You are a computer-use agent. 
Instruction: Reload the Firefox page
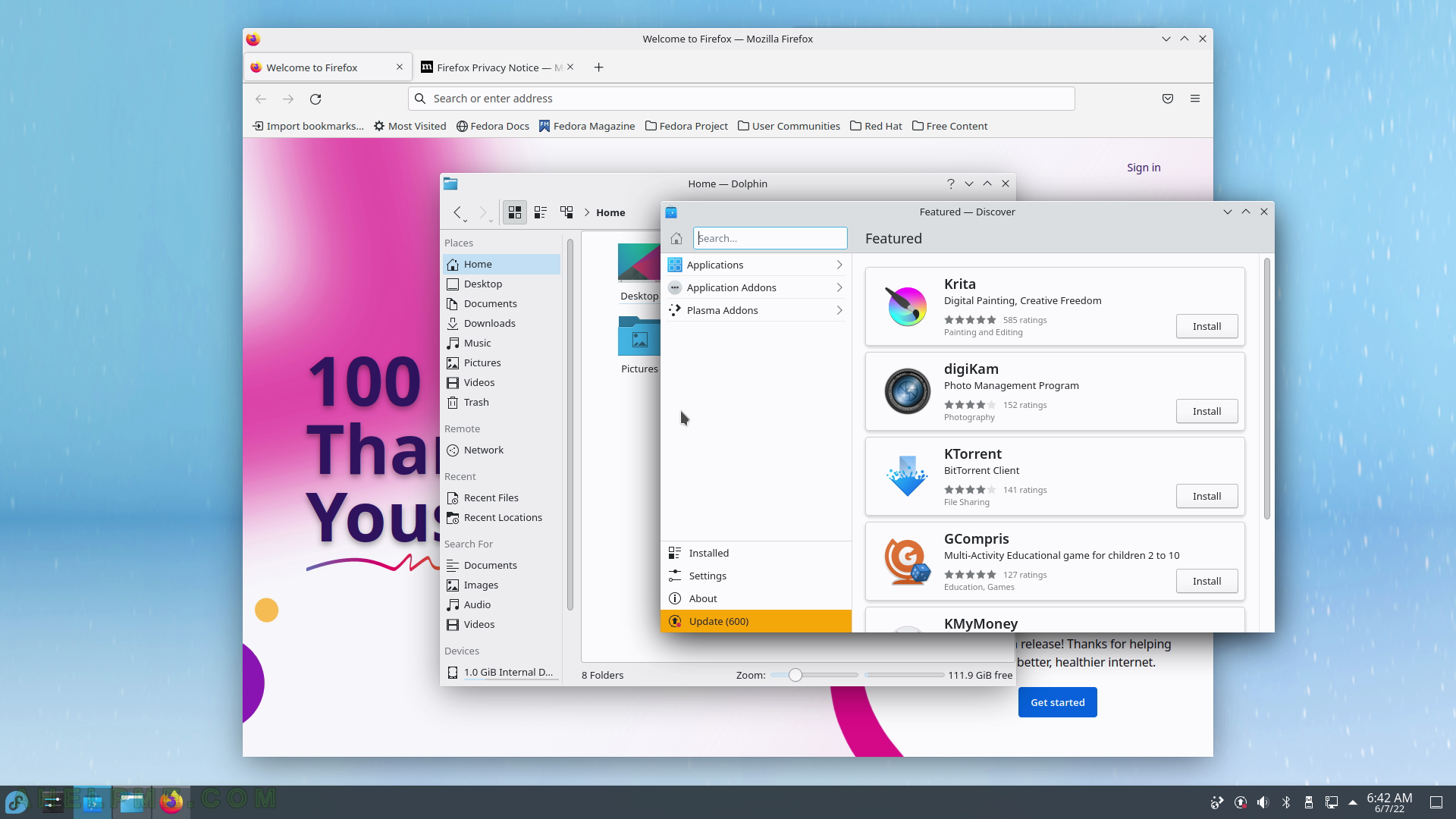pos(315,99)
